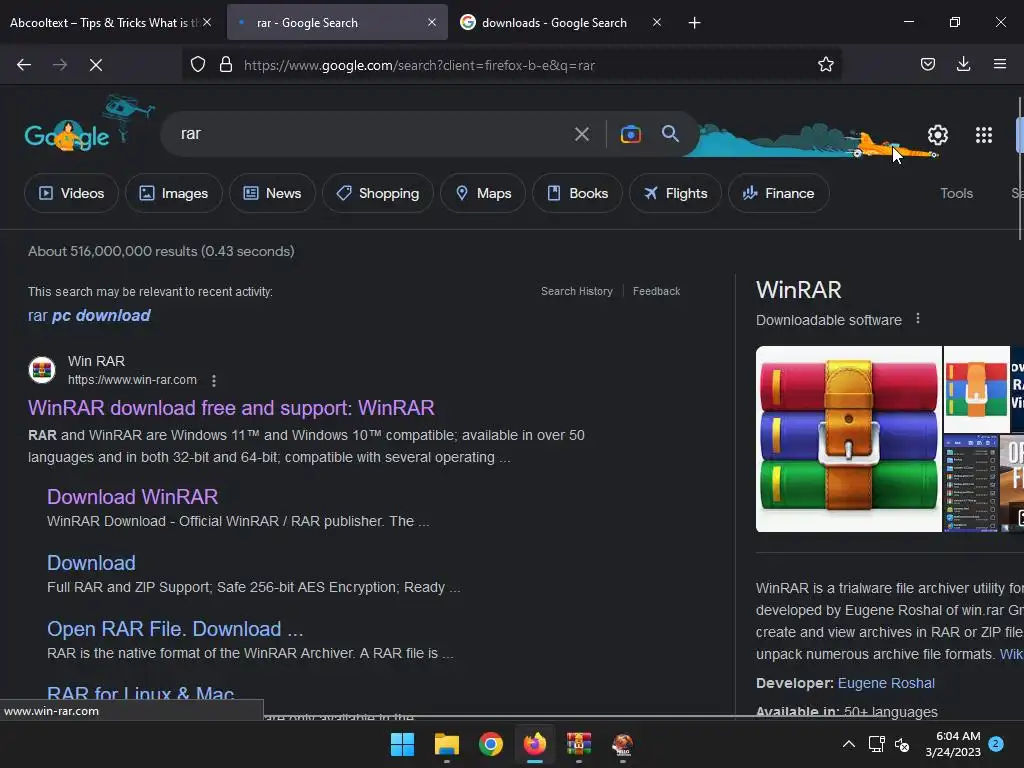Click the win-rar.com favicon
The height and width of the screenshot is (768, 1024).
pyautogui.click(x=42, y=370)
